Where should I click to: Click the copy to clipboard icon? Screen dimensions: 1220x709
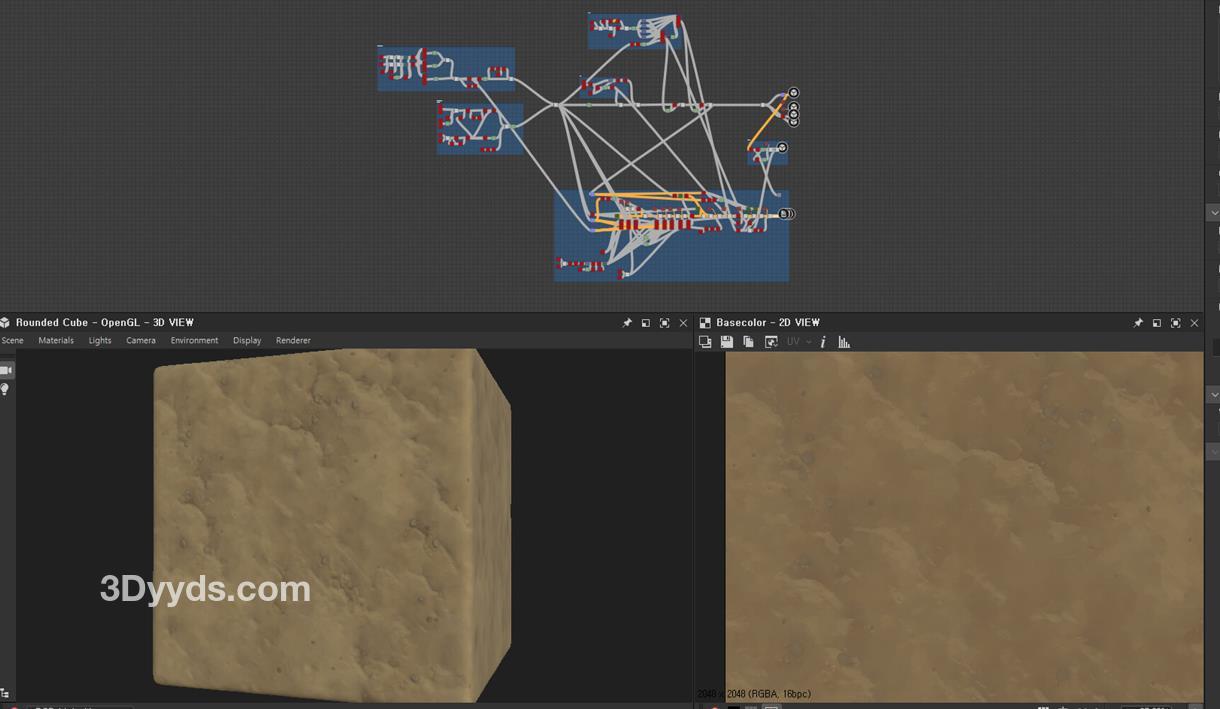click(x=748, y=342)
